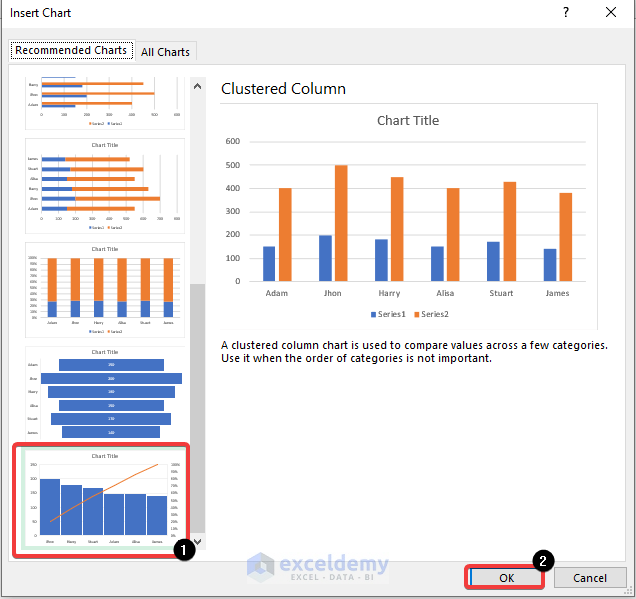Click the Series2 orange legend marker

pos(417,314)
